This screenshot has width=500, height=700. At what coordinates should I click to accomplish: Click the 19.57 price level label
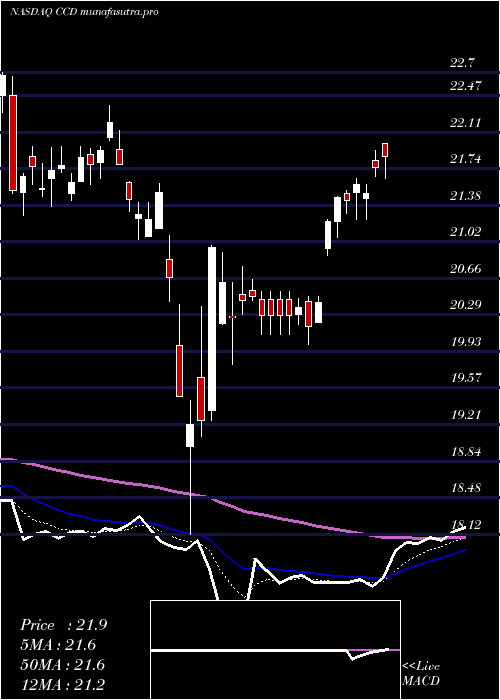(466, 378)
